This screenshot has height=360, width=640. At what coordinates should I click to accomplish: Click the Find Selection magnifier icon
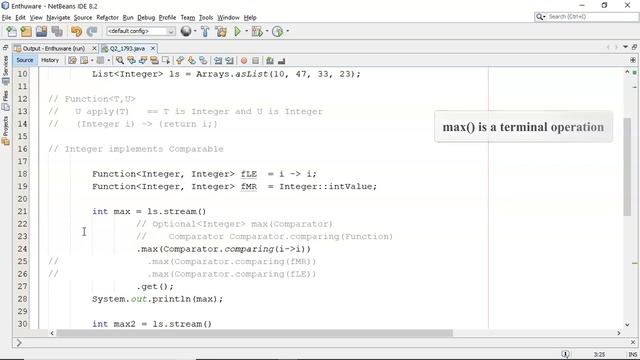(x=120, y=60)
